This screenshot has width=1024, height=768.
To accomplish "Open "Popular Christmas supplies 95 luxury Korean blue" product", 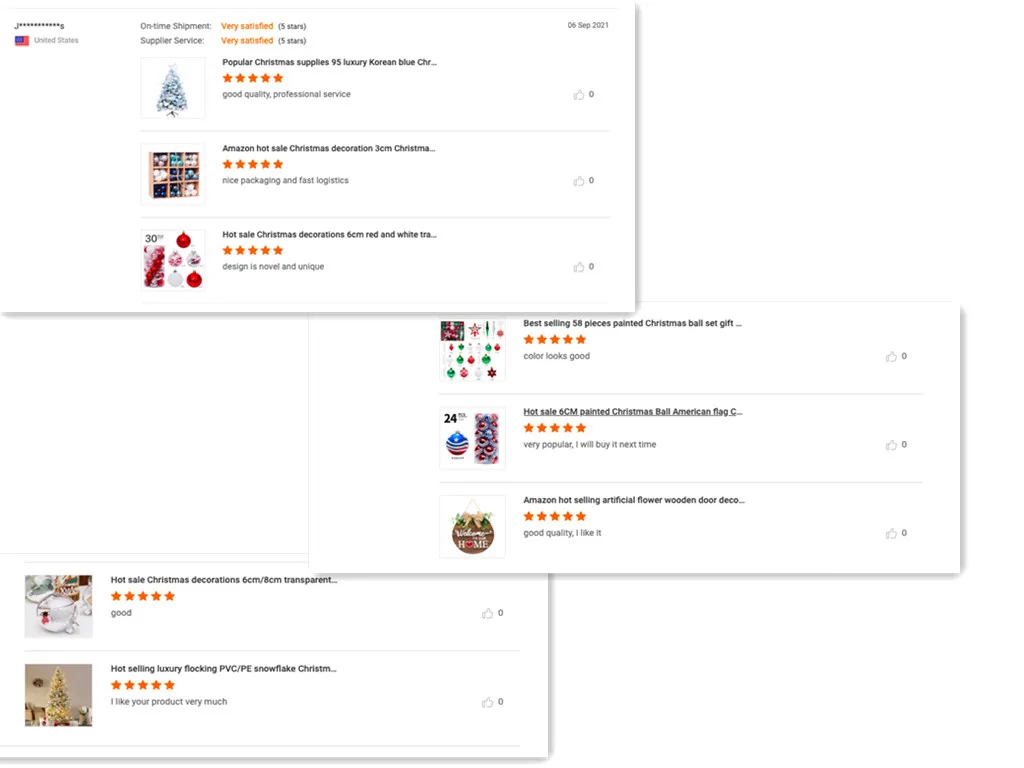I will click(329, 62).
